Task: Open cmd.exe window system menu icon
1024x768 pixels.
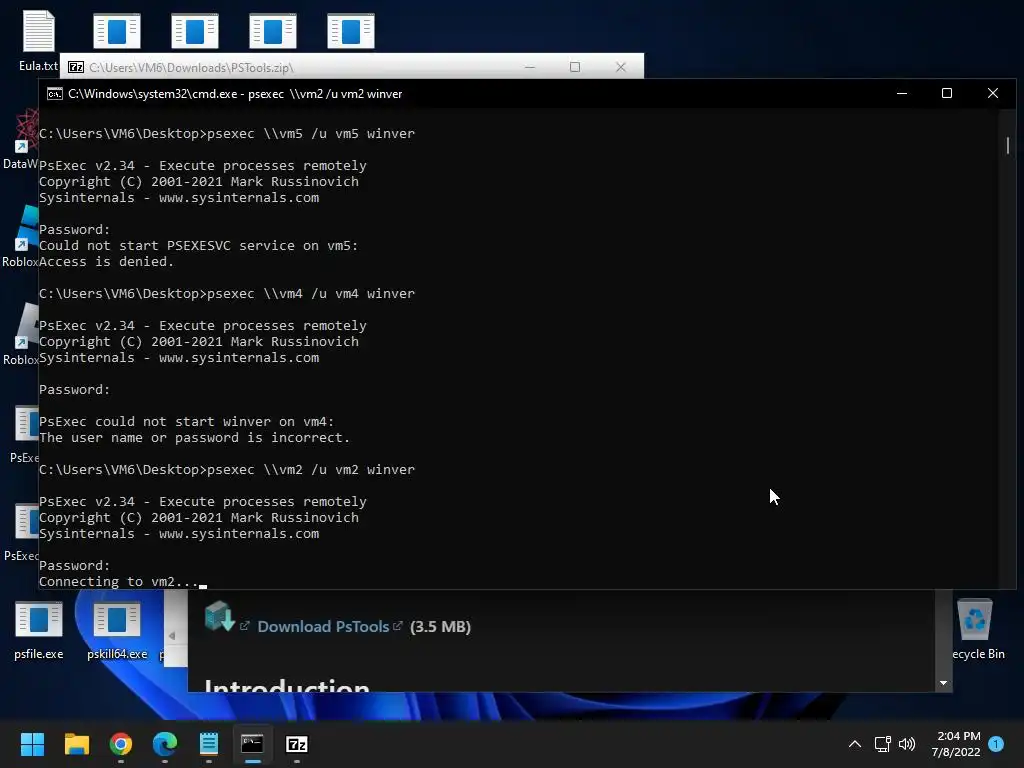Action: (55, 94)
